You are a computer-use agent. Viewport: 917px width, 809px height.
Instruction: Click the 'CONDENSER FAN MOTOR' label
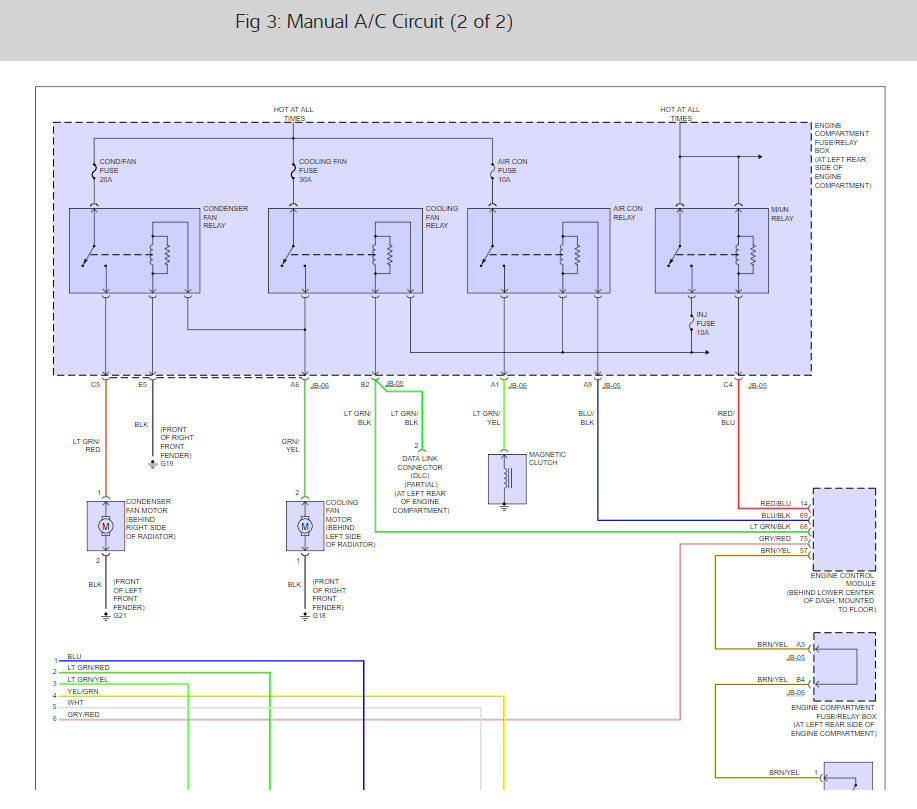pyautogui.click(x=148, y=506)
